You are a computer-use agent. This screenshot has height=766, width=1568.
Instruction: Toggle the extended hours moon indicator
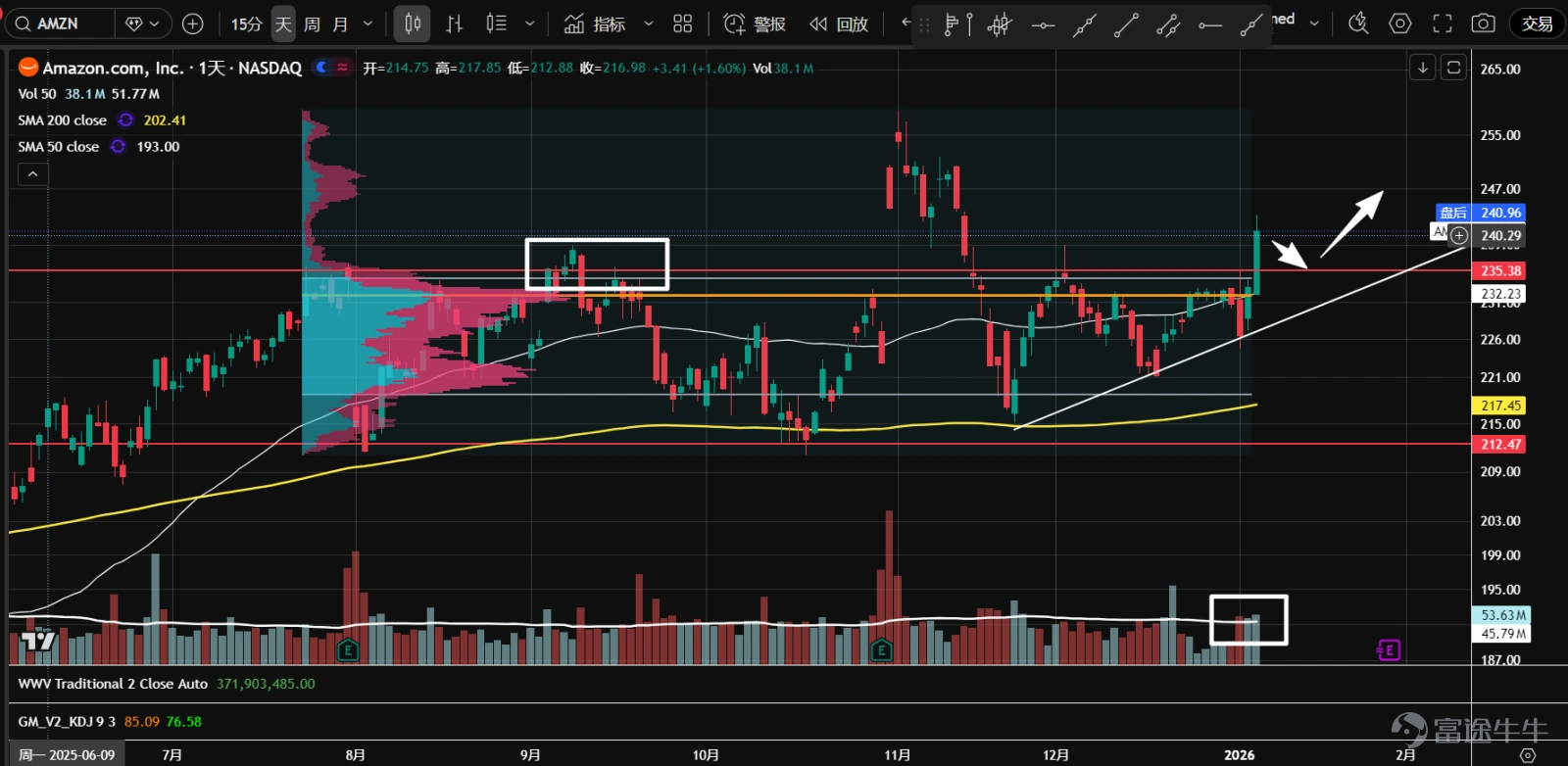(x=320, y=68)
